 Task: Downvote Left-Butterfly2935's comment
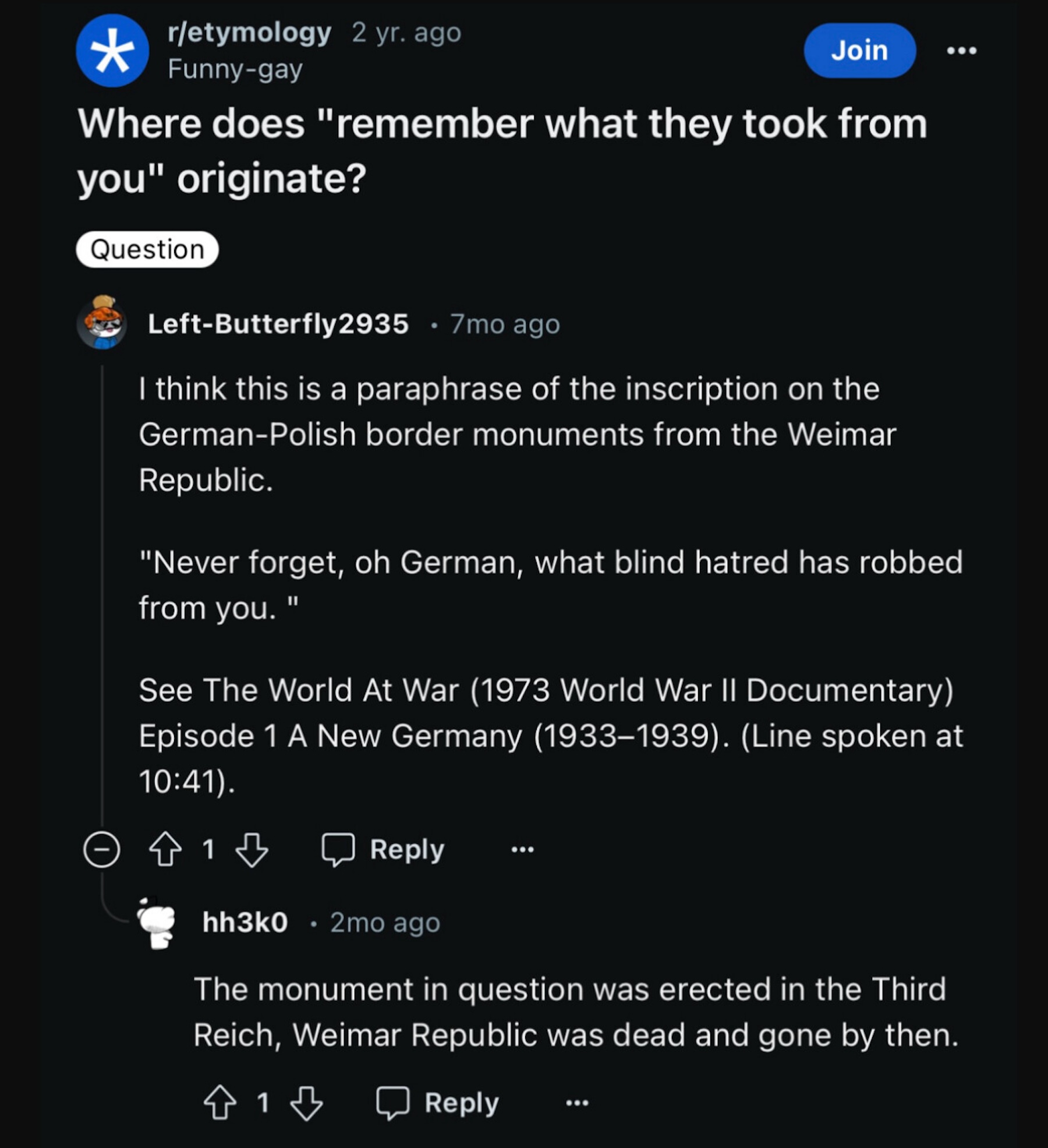pos(252,849)
